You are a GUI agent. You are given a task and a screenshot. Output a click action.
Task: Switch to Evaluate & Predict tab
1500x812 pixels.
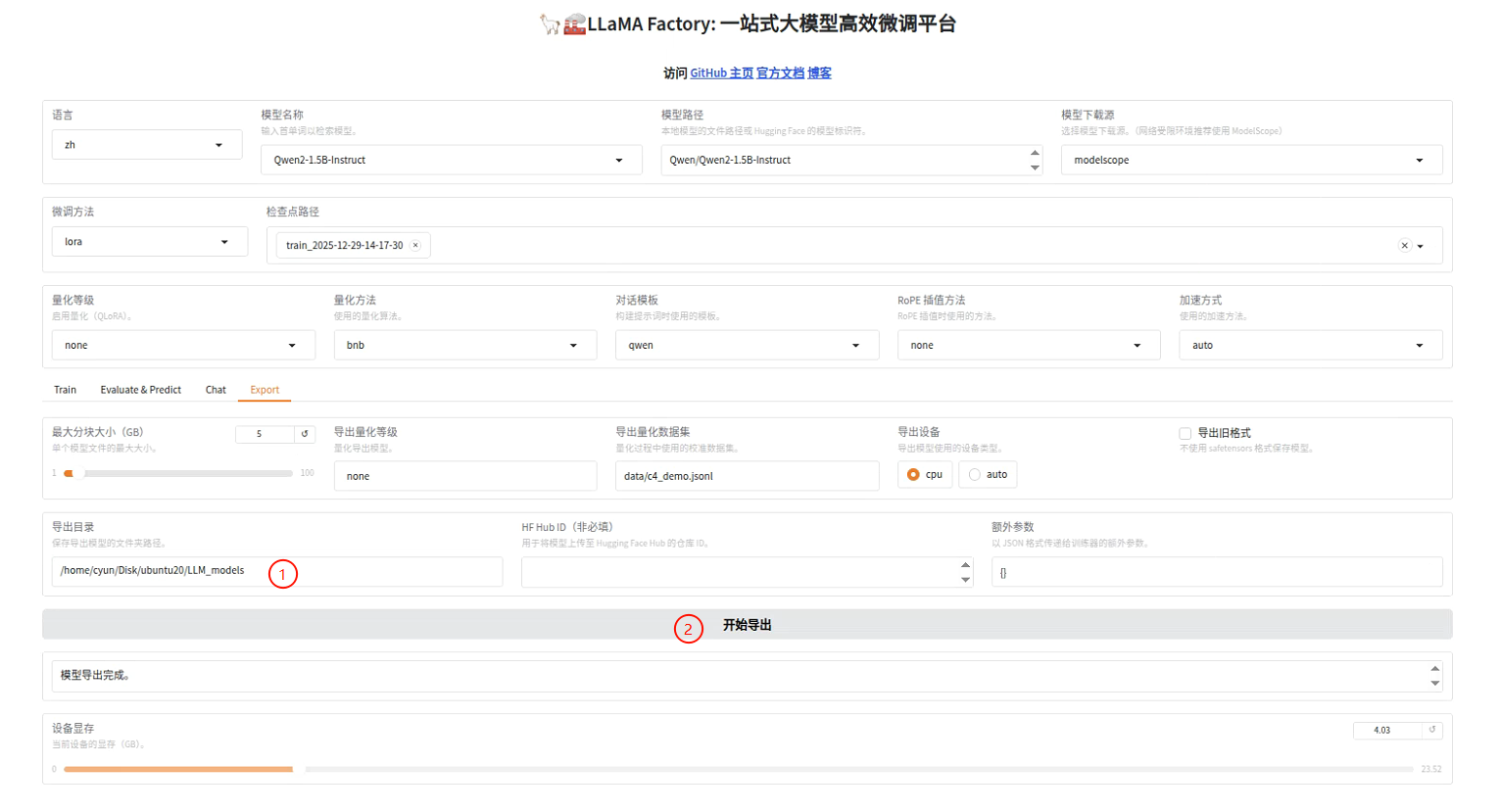click(x=141, y=390)
